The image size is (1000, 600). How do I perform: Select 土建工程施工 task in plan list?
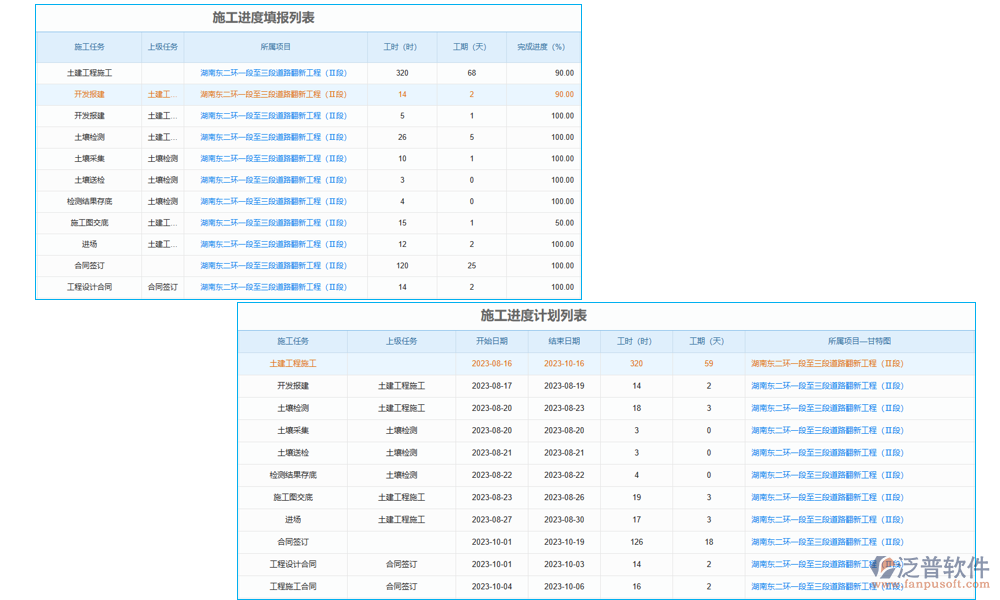coord(291,363)
